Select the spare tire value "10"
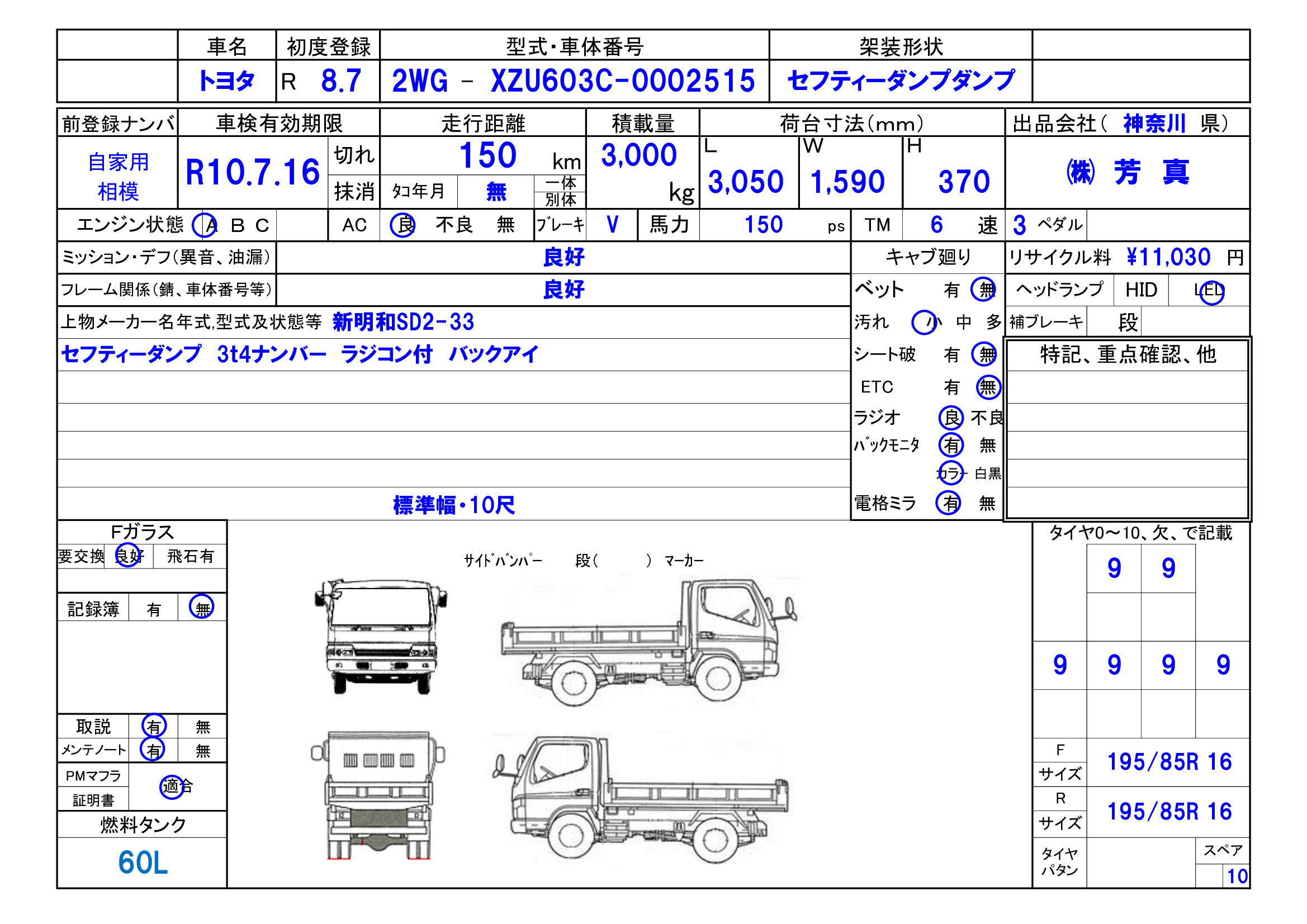This screenshot has height=924, width=1307. pos(1238,876)
